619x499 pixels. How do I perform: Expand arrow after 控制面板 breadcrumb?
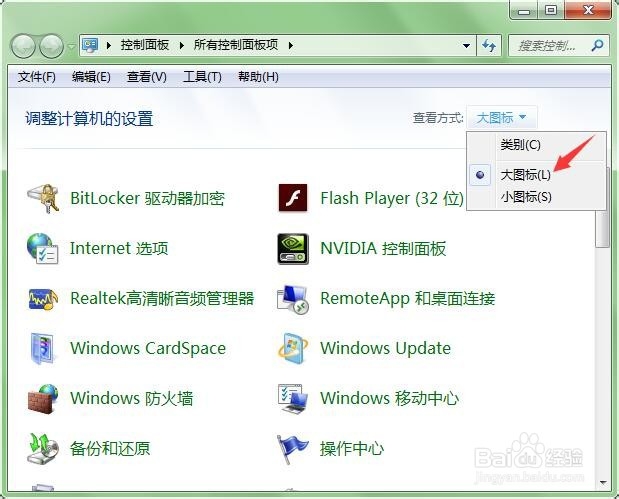pos(182,45)
